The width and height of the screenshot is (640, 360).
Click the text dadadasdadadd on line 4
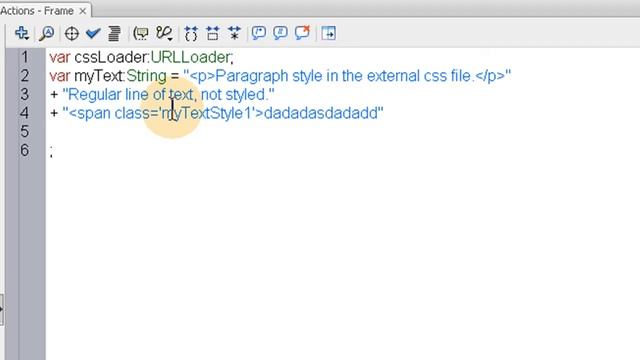[321, 113]
